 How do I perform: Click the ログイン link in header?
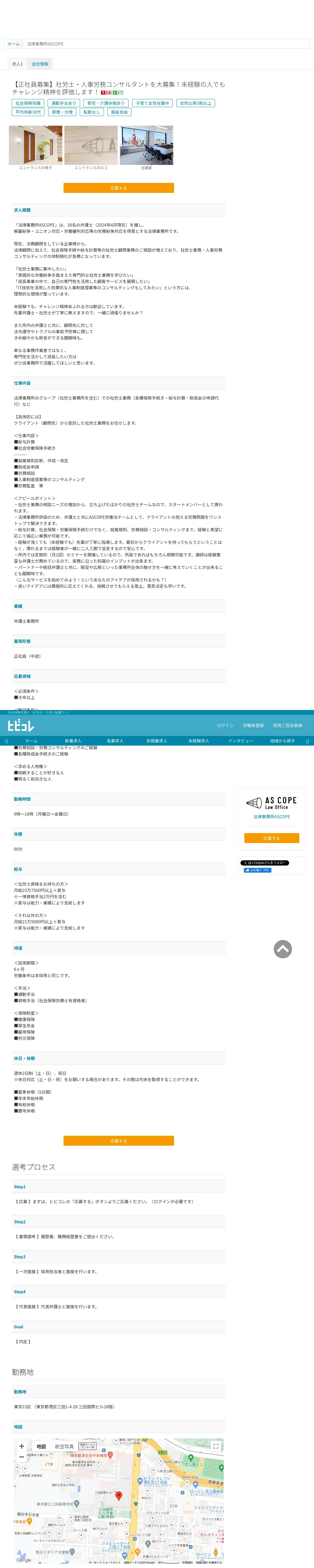tap(225, 725)
